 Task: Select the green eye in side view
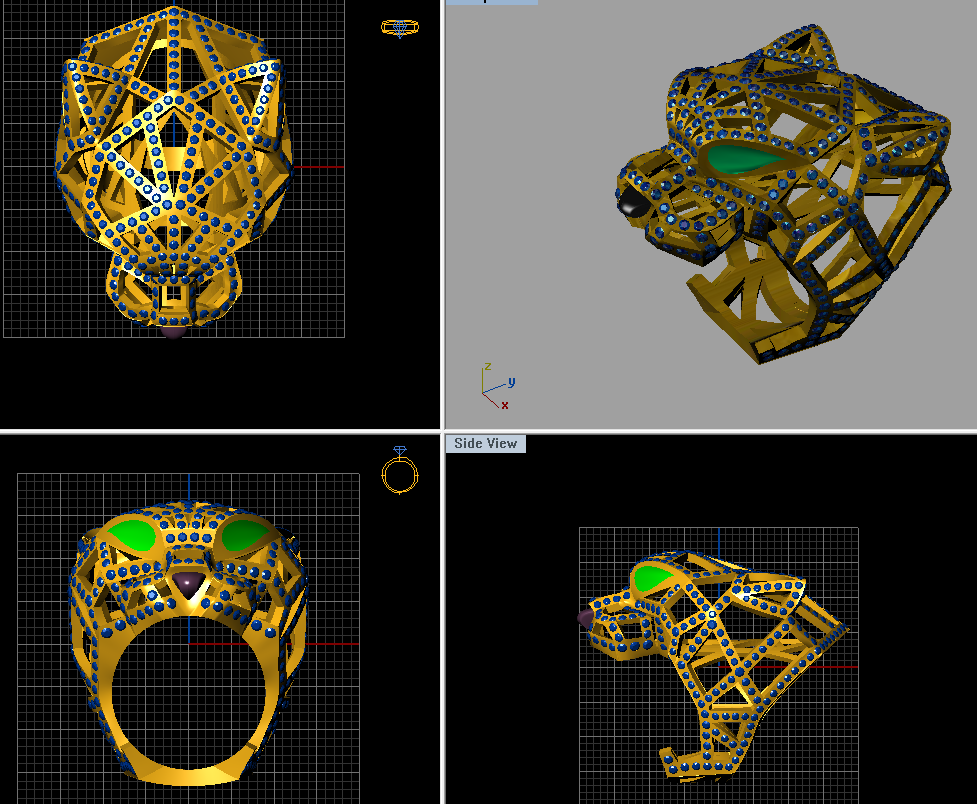point(653,577)
